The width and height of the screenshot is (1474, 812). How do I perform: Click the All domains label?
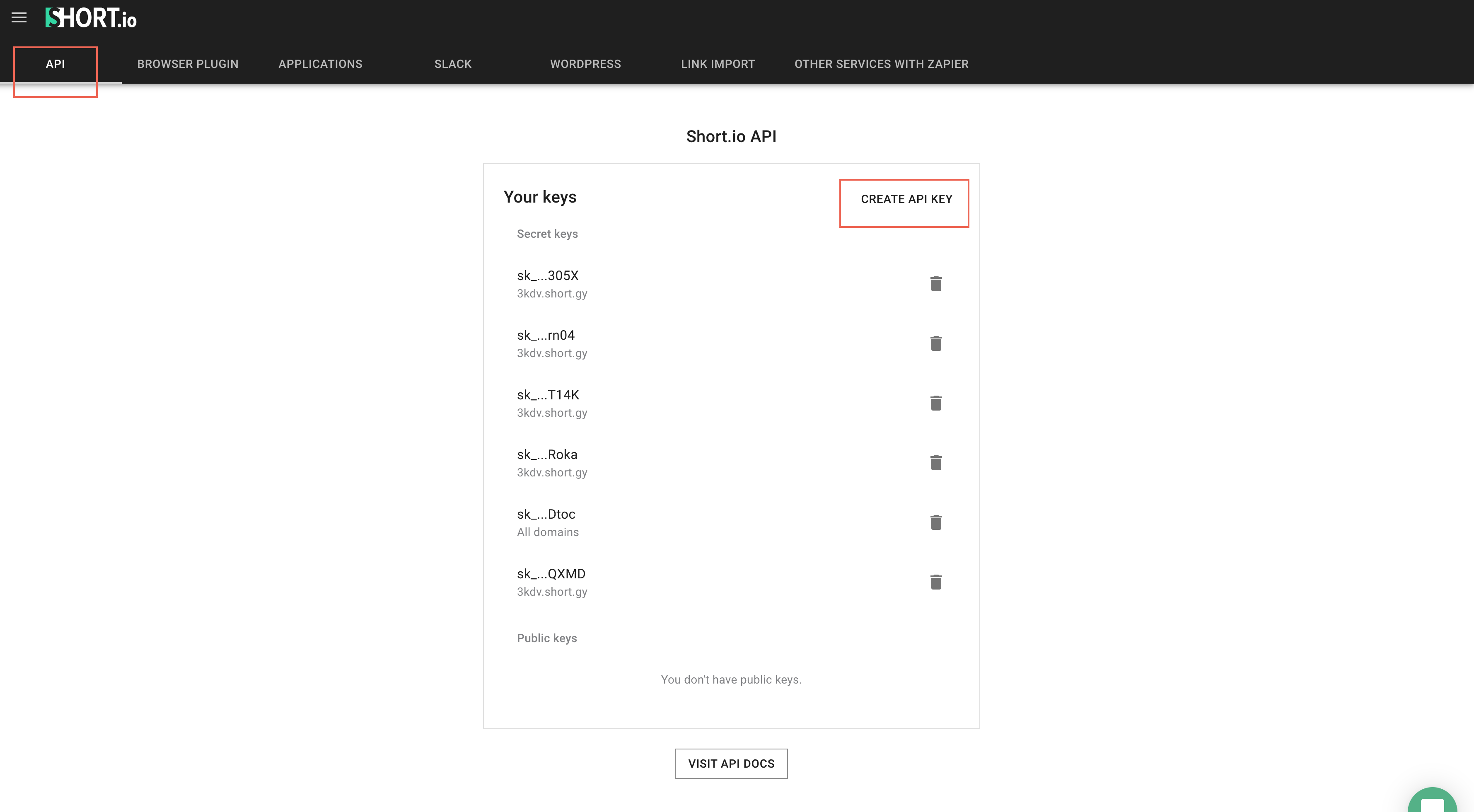[548, 532]
